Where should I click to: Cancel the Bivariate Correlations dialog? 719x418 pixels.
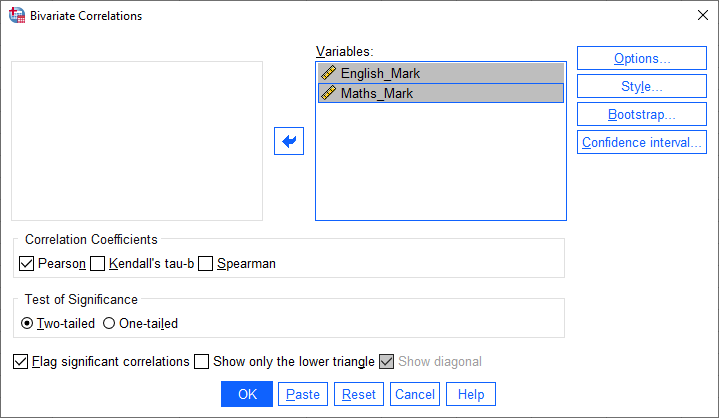pos(415,394)
